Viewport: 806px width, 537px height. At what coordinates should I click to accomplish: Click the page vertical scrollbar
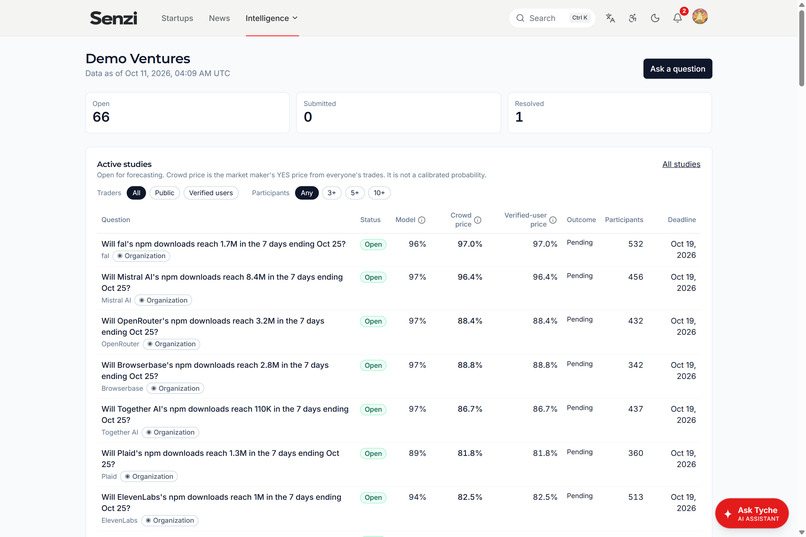click(x=801, y=47)
